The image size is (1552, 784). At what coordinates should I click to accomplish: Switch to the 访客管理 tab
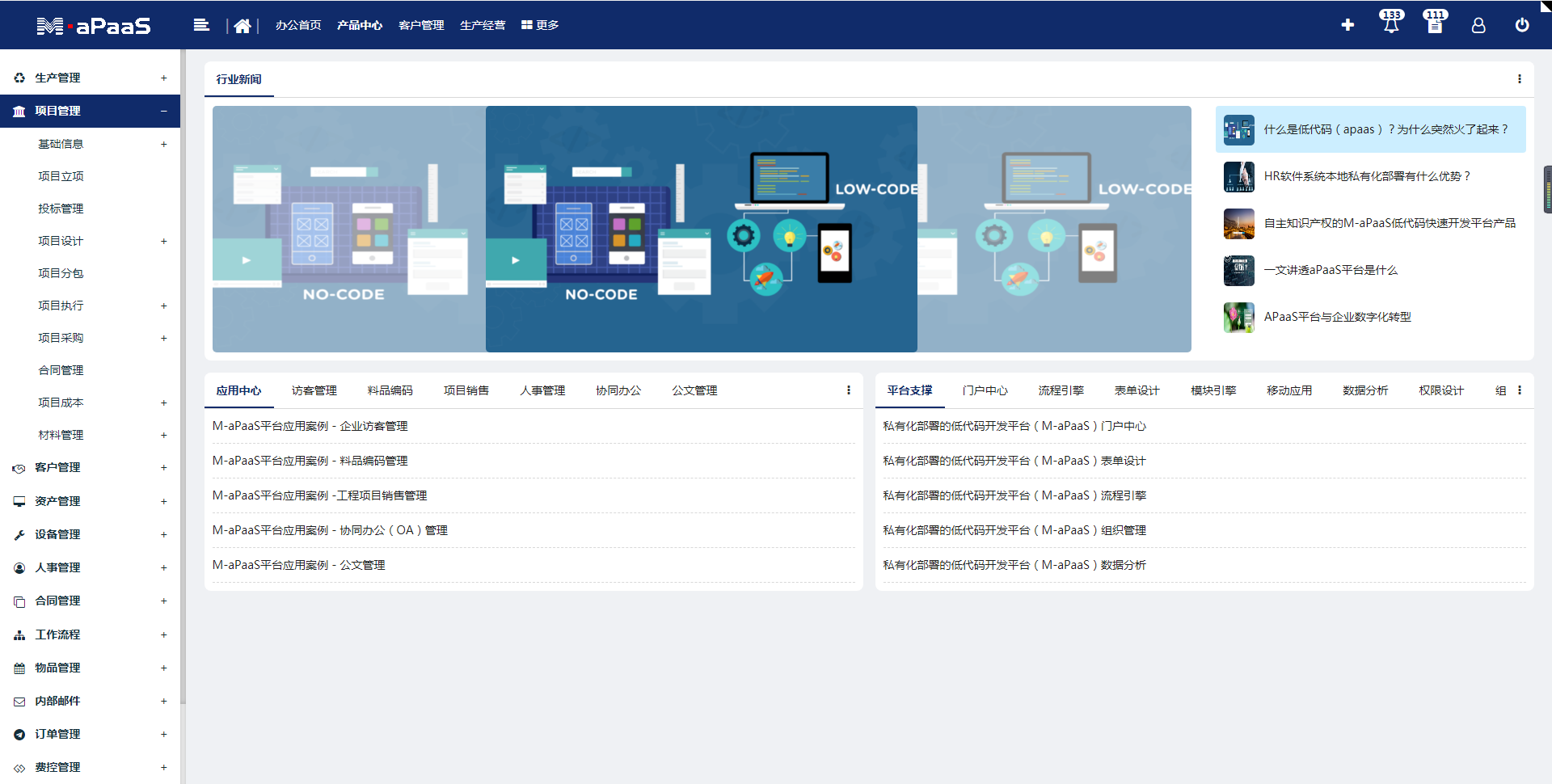314,390
